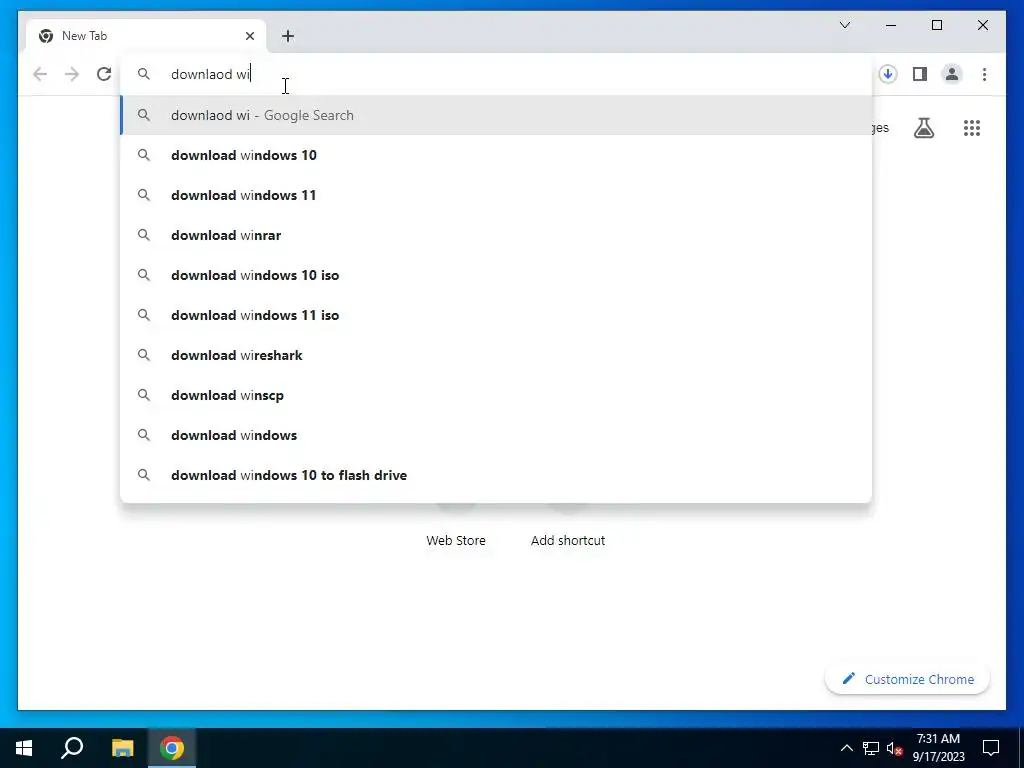This screenshot has height=768, width=1024.
Task: Select the 'download wireshark' suggestion
Action: (496, 355)
